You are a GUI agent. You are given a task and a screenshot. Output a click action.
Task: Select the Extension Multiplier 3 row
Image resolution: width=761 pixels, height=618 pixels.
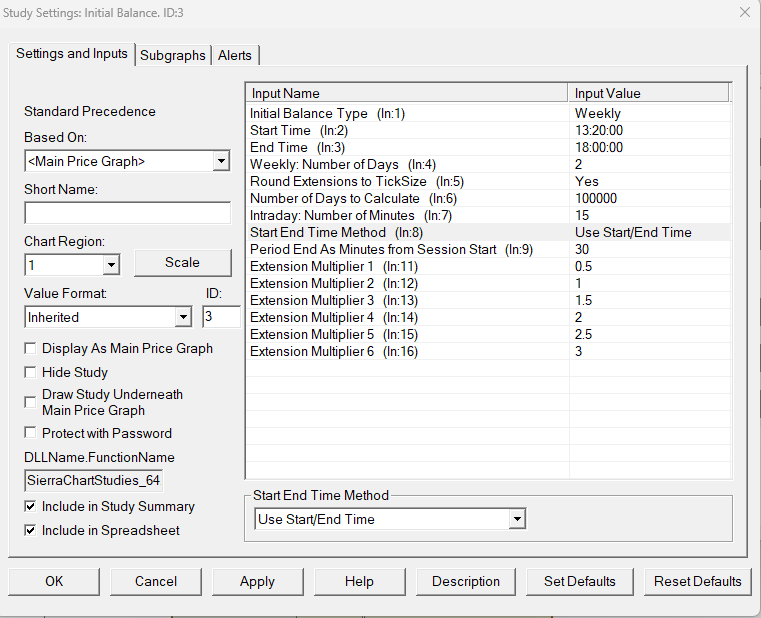click(406, 300)
